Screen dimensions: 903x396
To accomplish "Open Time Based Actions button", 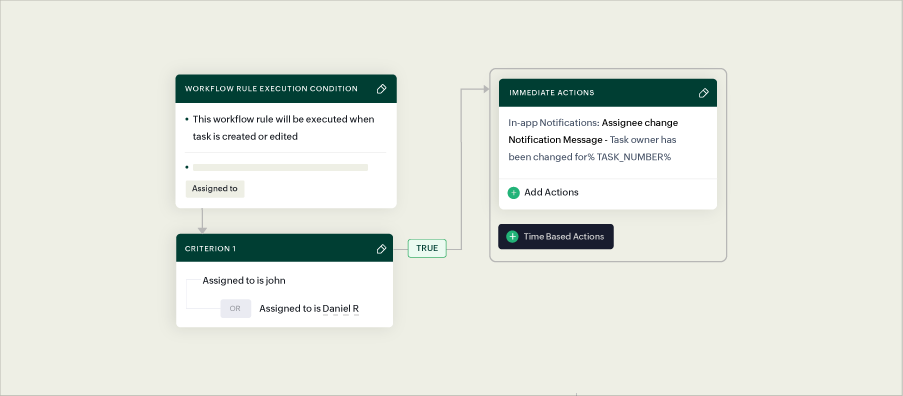I will [x=556, y=237].
